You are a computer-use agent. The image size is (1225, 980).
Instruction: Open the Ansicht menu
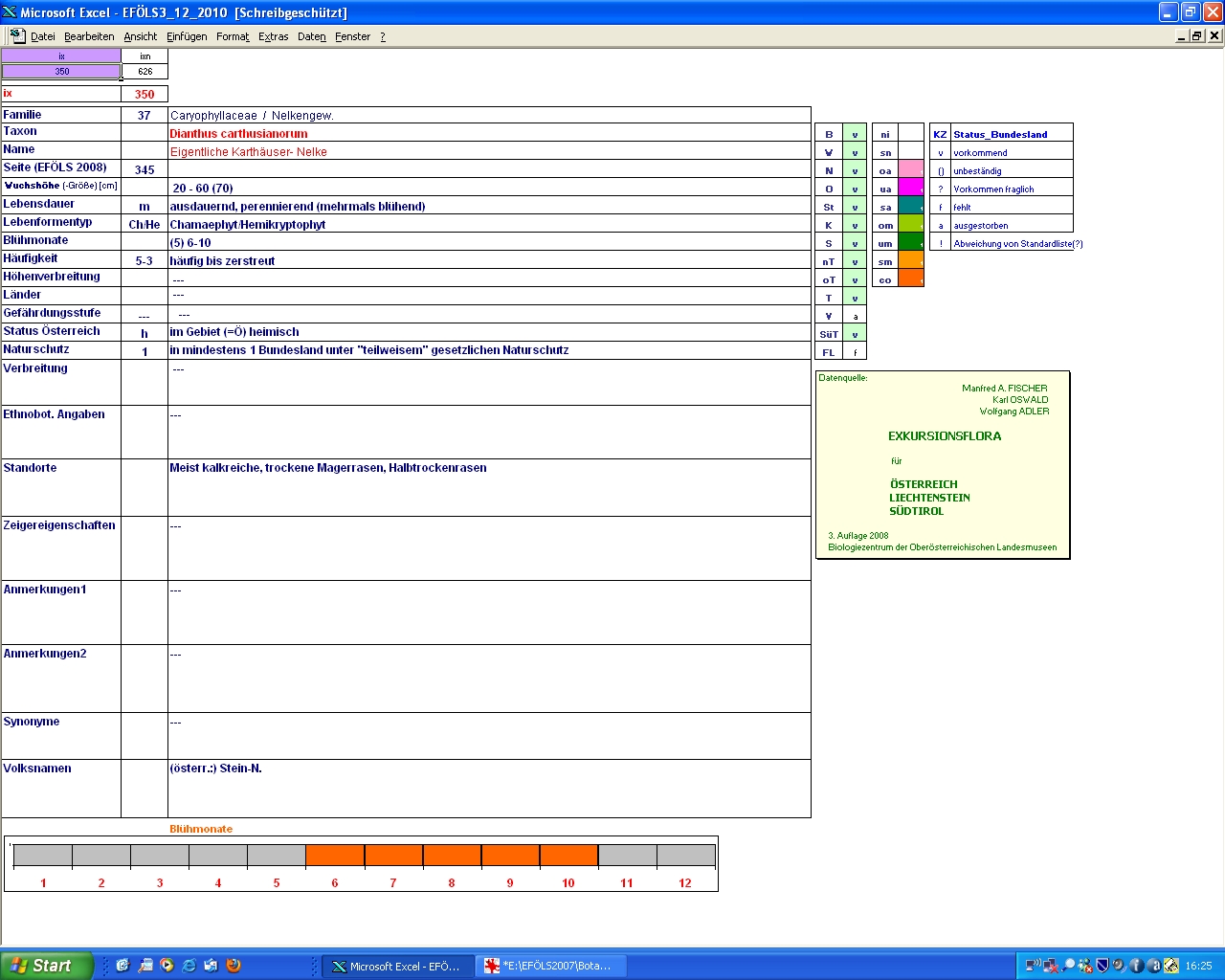(x=140, y=36)
